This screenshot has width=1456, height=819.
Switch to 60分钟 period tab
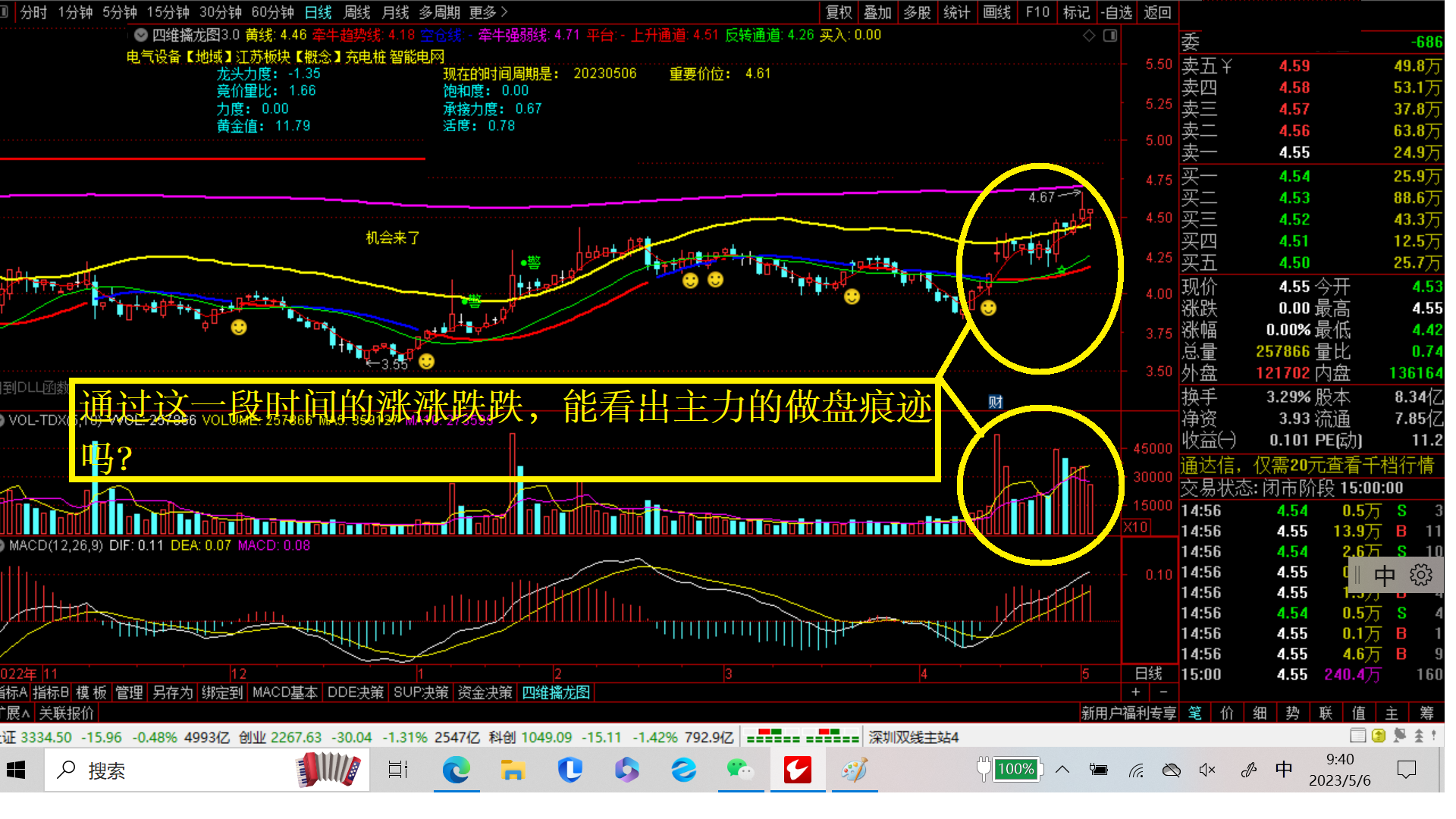(272, 12)
